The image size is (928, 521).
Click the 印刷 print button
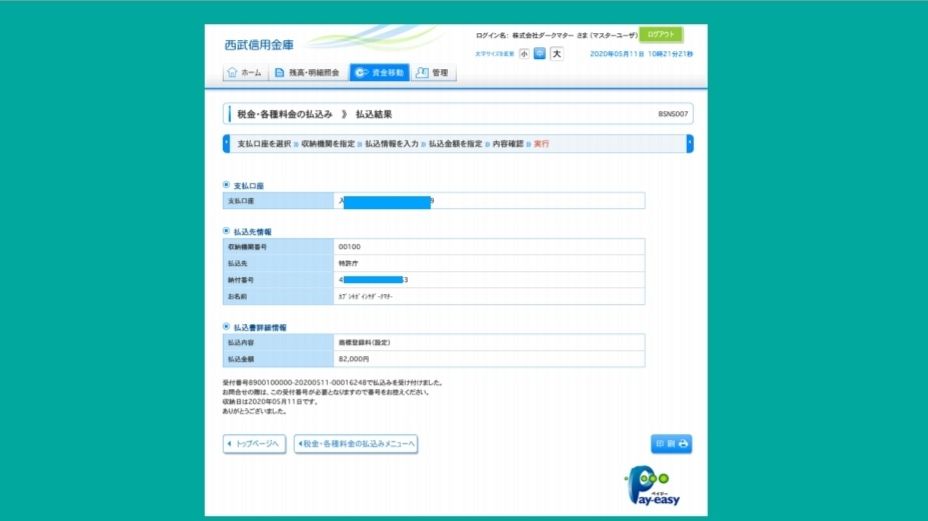click(671, 444)
